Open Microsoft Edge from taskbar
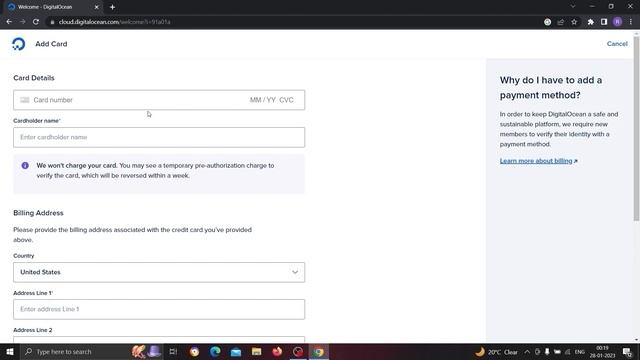640x360 pixels. [215, 351]
